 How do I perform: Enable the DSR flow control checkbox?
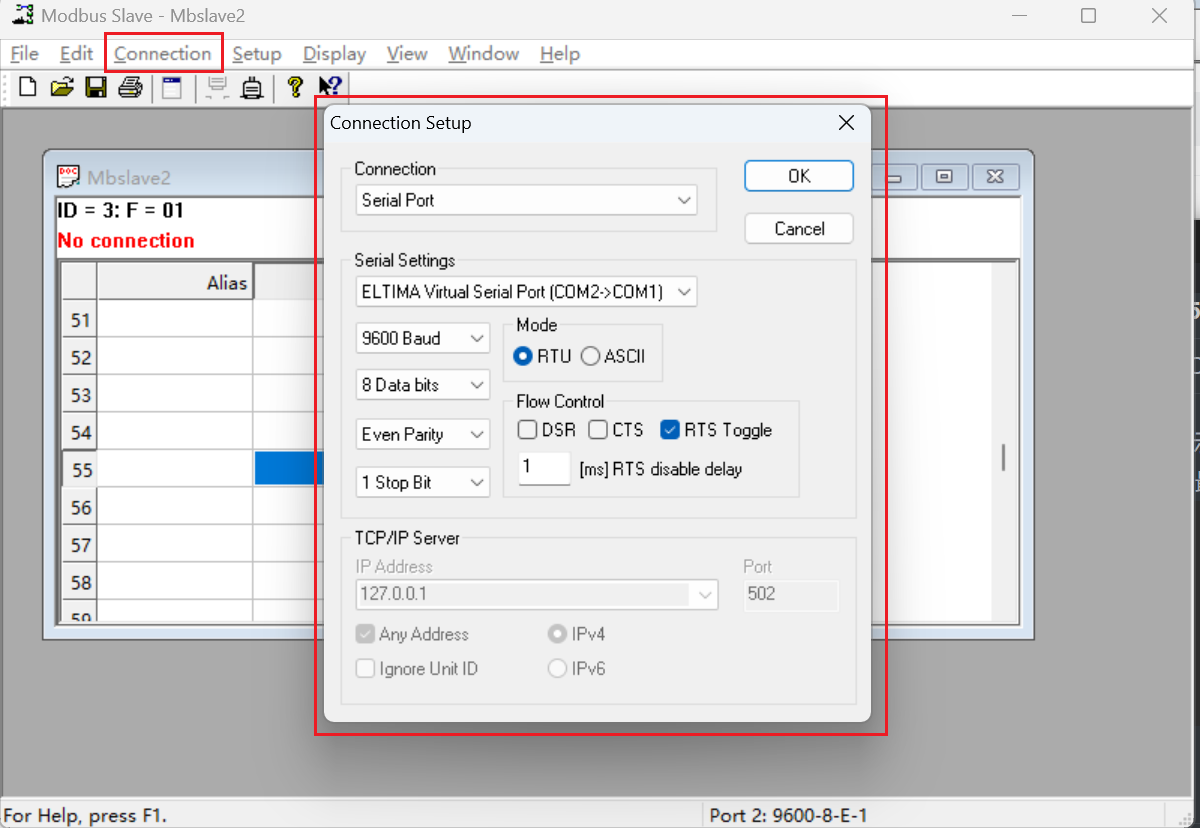[528, 430]
